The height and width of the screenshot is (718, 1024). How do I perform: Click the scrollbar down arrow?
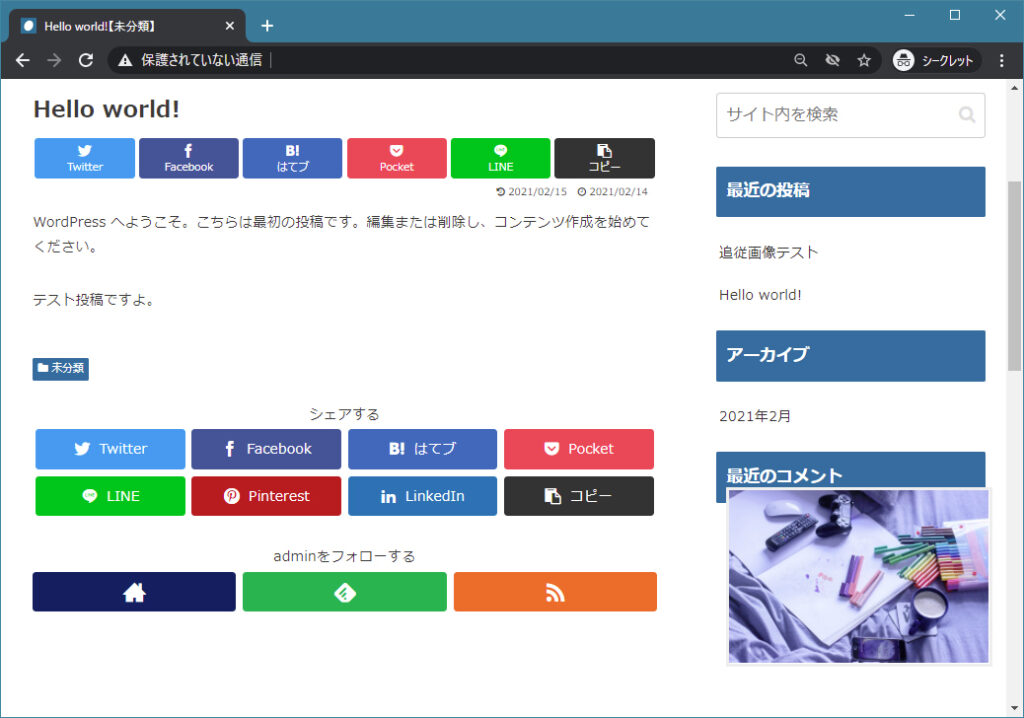(x=1014, y=708)
